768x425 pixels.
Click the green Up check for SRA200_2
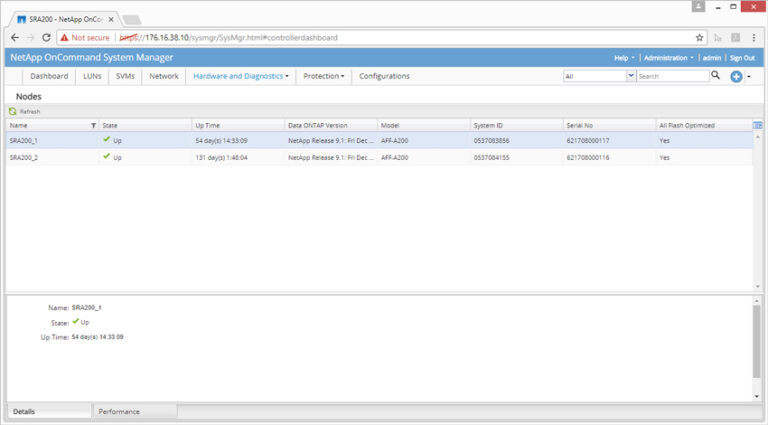(x=107, y=157)
